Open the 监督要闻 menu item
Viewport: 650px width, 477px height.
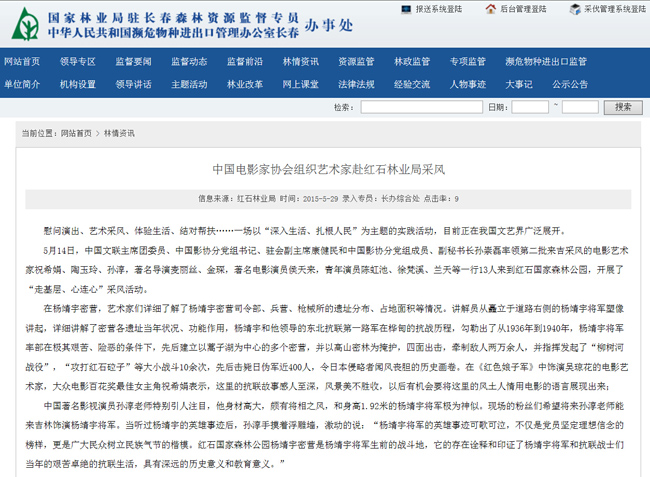coord(133,62)
